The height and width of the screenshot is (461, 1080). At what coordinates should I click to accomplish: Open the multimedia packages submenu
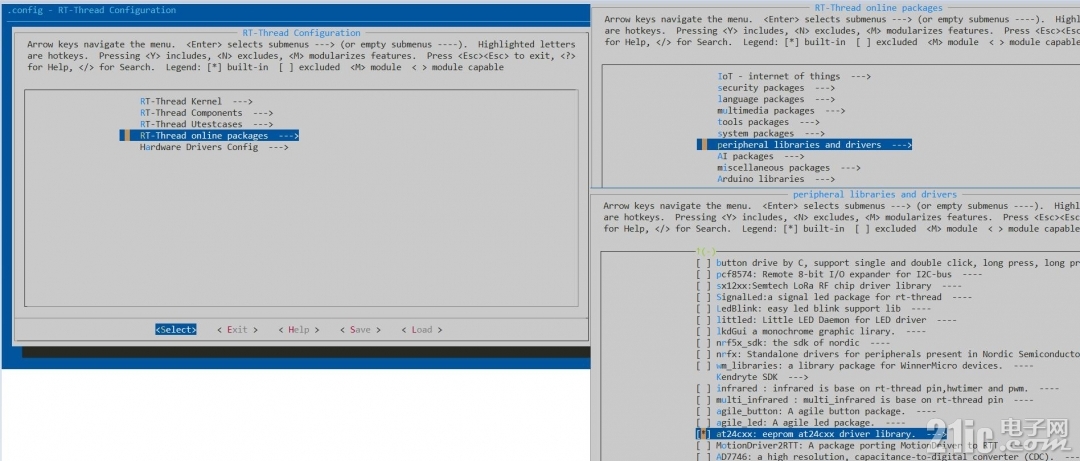coord(781,111)
